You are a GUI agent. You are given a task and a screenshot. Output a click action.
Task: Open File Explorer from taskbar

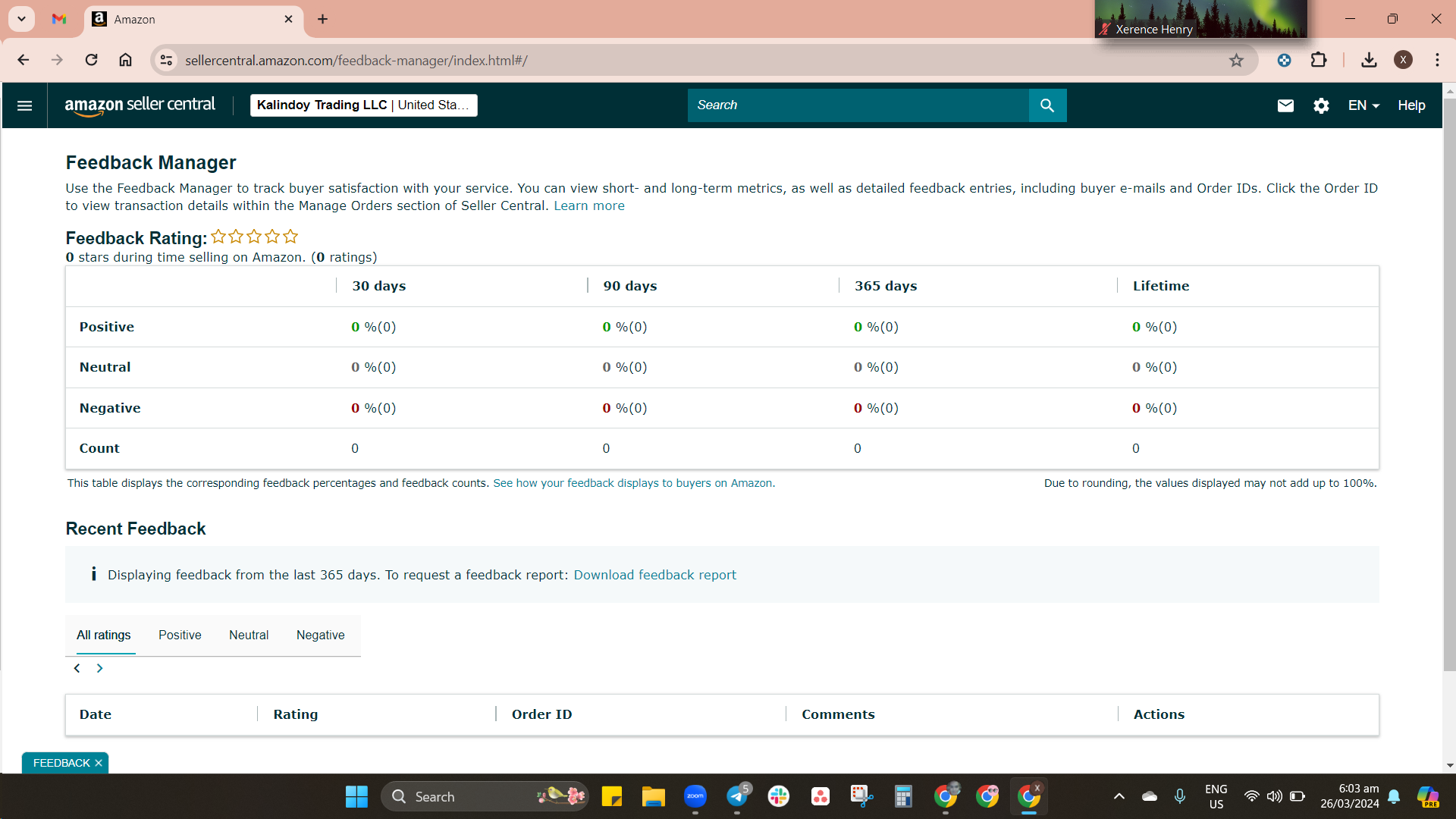pos(653,797)
